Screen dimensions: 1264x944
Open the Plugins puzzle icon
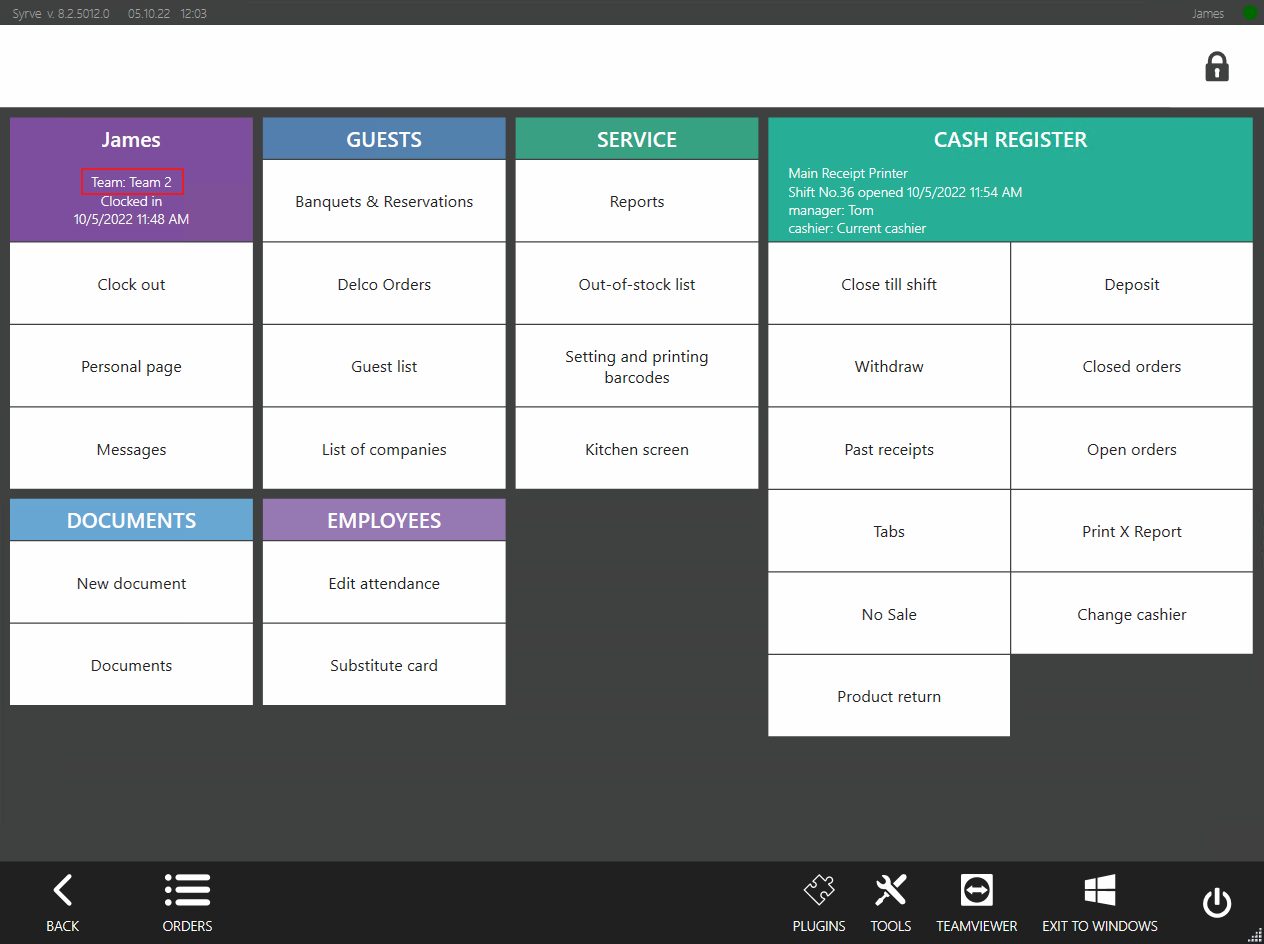click(x=819, y=890)
